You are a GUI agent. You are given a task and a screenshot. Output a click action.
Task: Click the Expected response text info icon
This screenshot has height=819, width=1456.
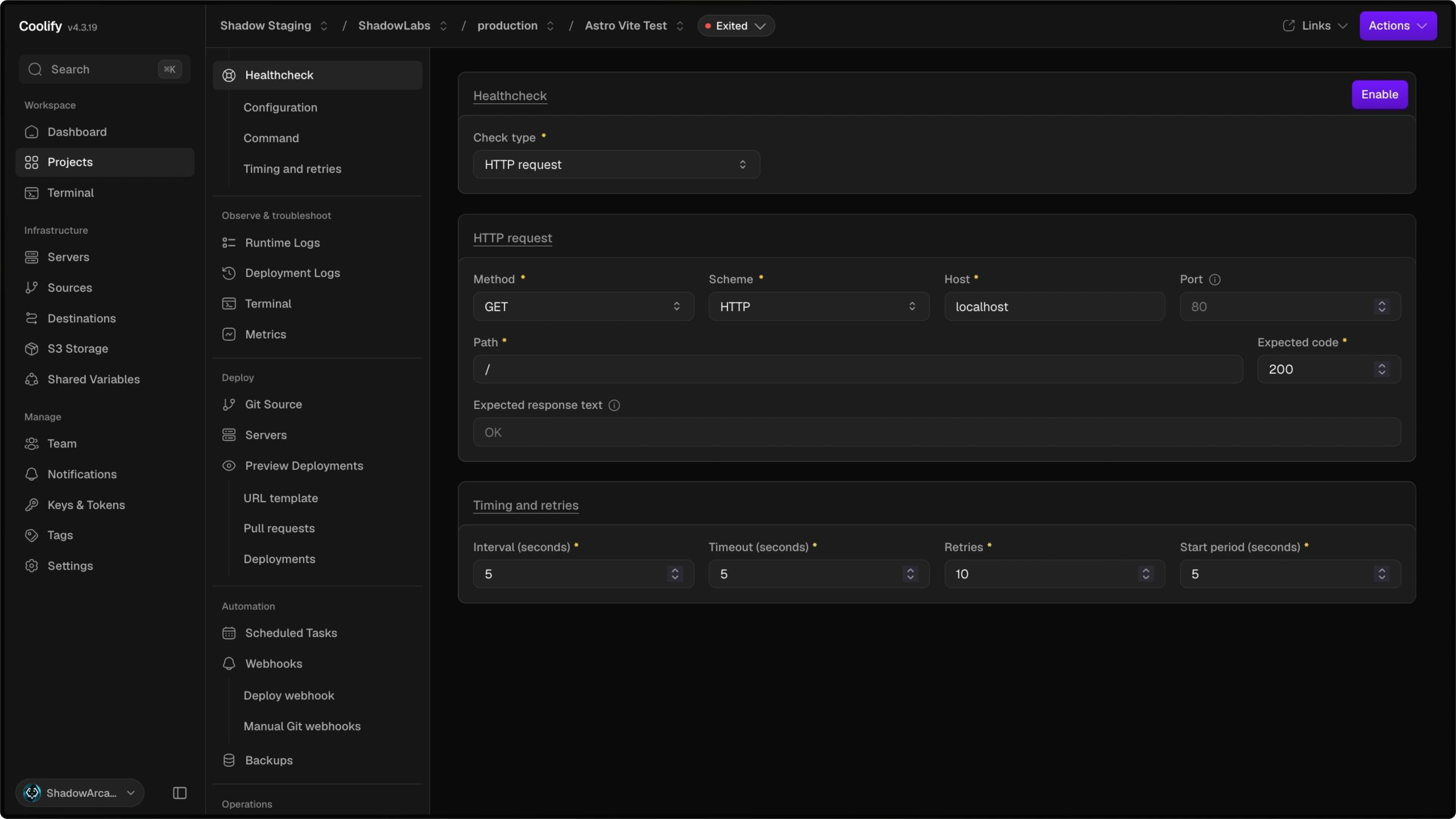coord(614,405)
